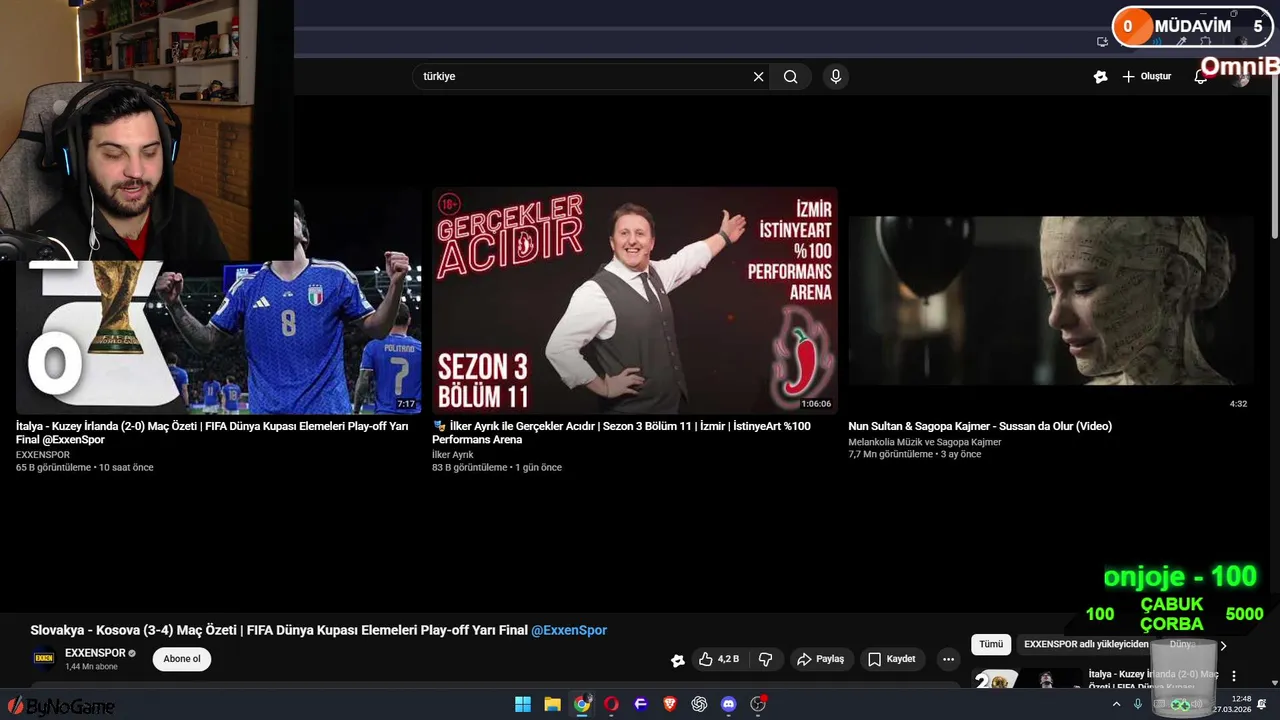
Task: Open OBS Studio from the taskbar
Action: 758,704
